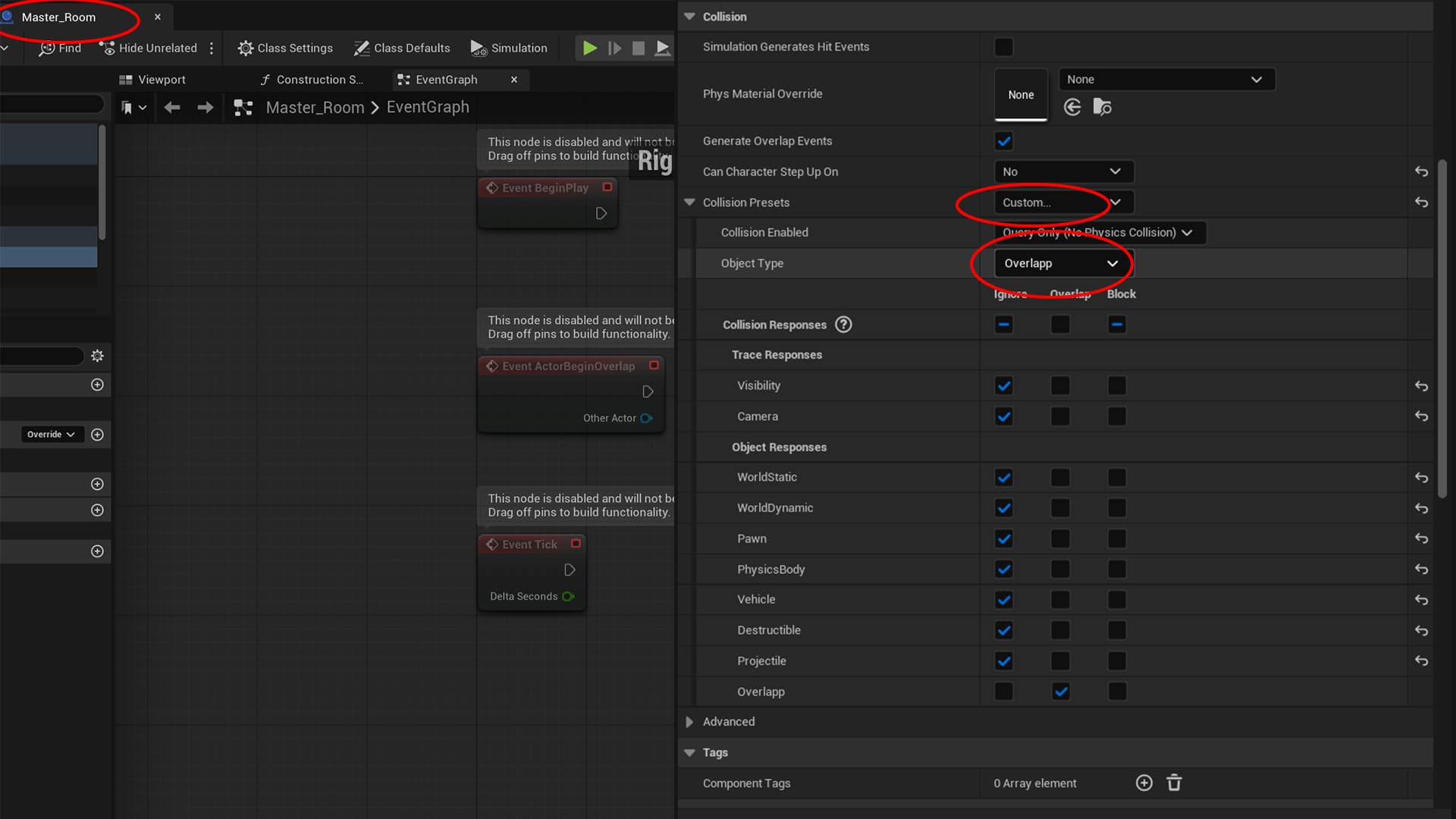
Task: Click the frame skip play icon
Action: point(614,48)
